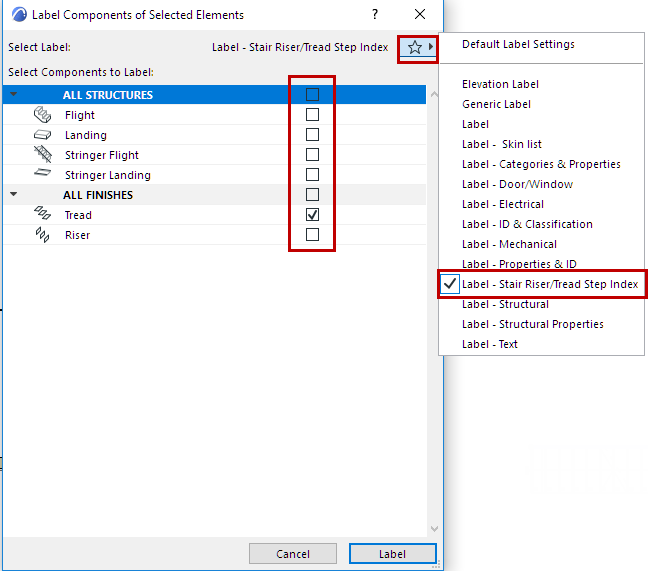
Task: Click the Riser component icon
Action: pyautogui.click(x=42, y=235)
